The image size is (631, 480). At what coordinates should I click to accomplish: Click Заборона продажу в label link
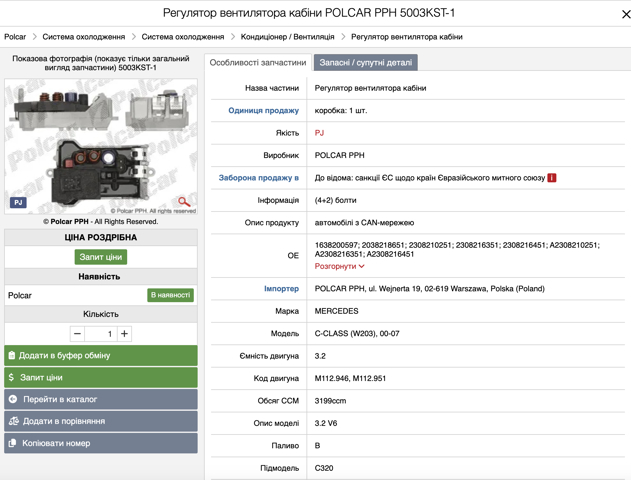pyautogui.click(x=259, y=178)
